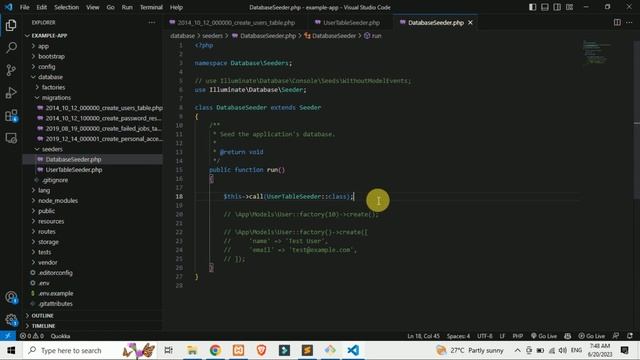Open the Accounts icon in activity bar
This screenshot has width=640, height=360.
pyautogui.click(x=11, y=297)
